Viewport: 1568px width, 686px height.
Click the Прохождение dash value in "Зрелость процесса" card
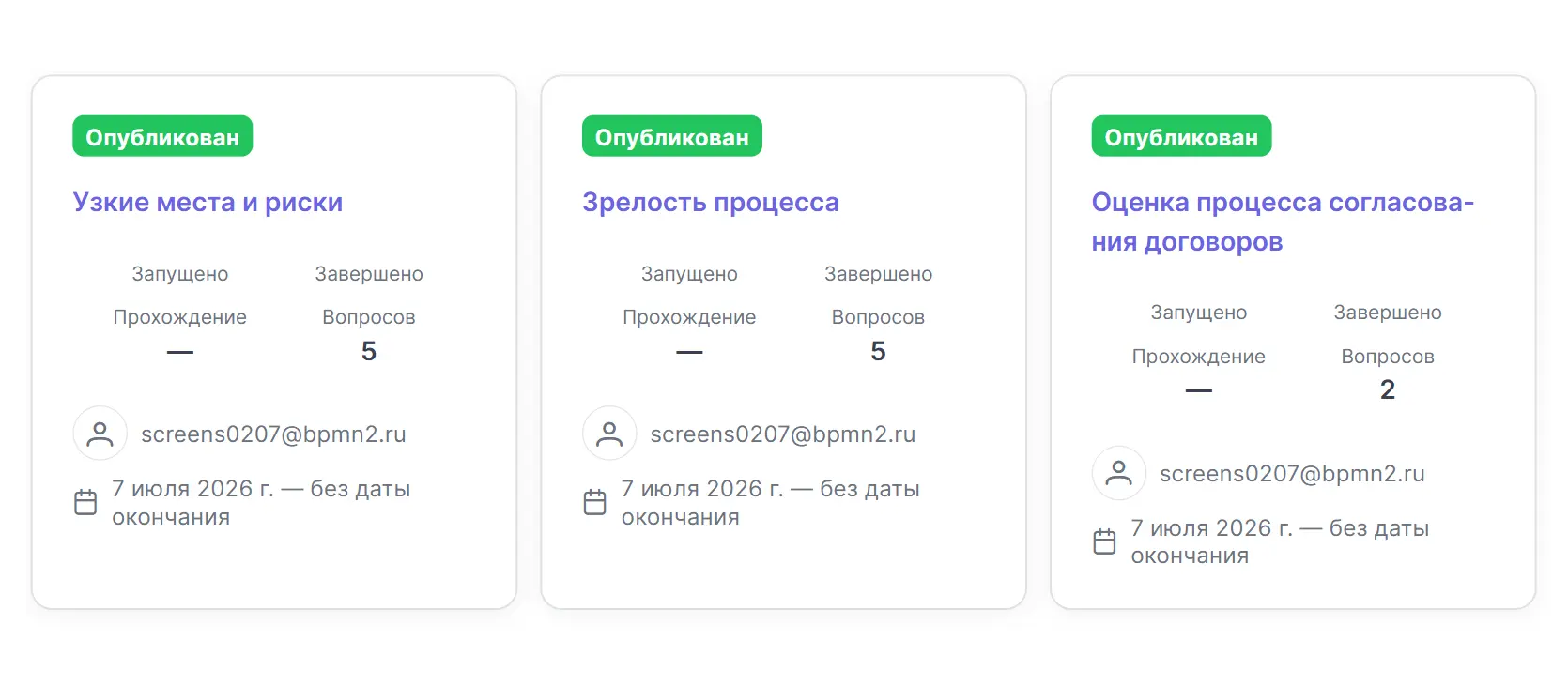[689, 352]
